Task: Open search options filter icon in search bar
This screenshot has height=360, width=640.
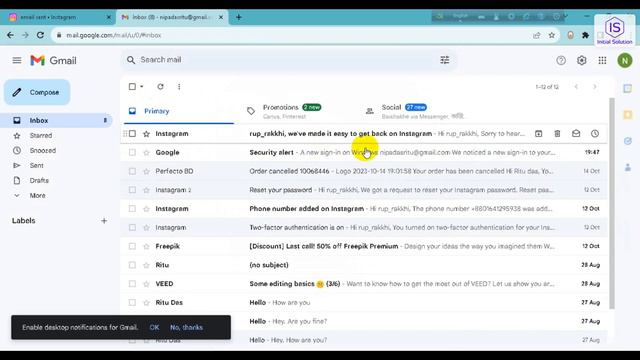Action: [x=444, y=60]
